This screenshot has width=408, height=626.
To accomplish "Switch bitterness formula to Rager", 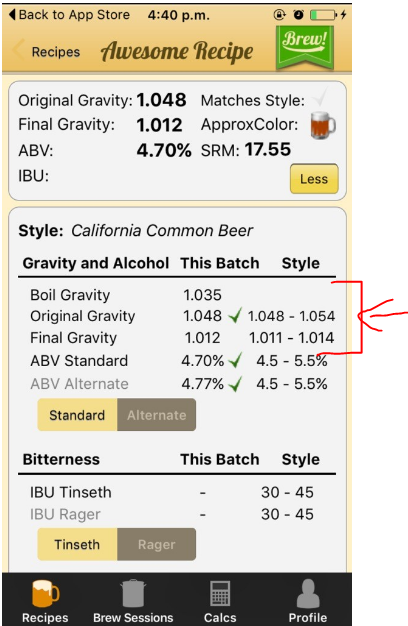I will click(156, 545).
